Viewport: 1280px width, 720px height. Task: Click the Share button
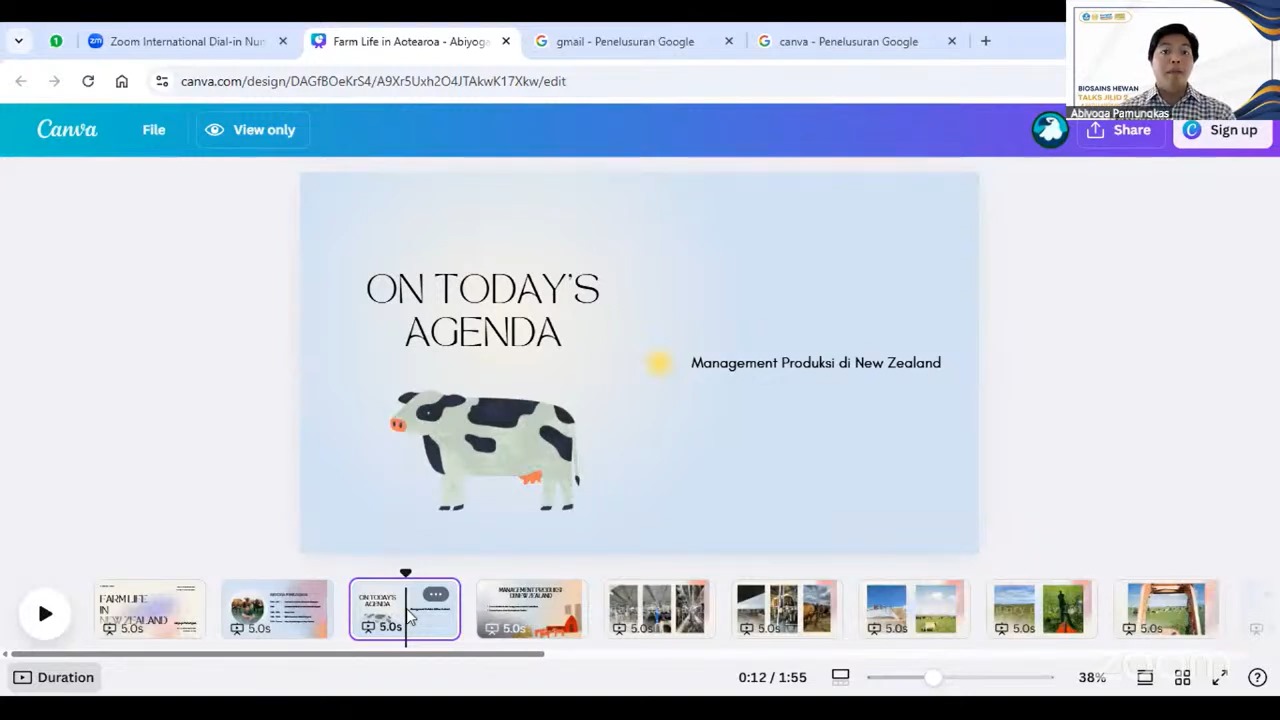(1119, 130)
